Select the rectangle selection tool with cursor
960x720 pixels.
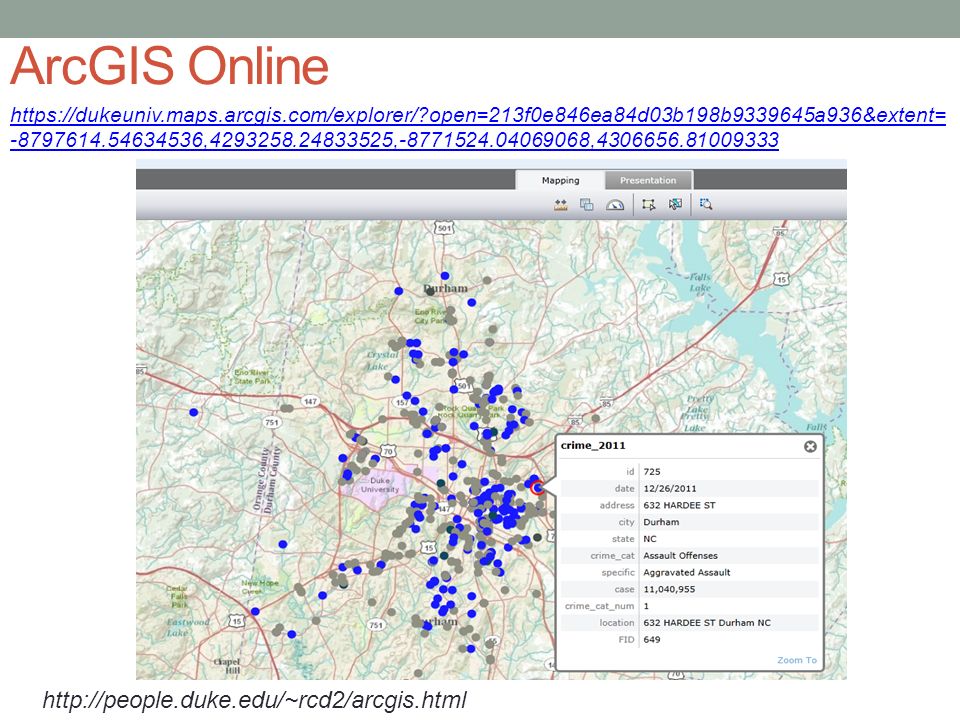(x=648, y=204)
